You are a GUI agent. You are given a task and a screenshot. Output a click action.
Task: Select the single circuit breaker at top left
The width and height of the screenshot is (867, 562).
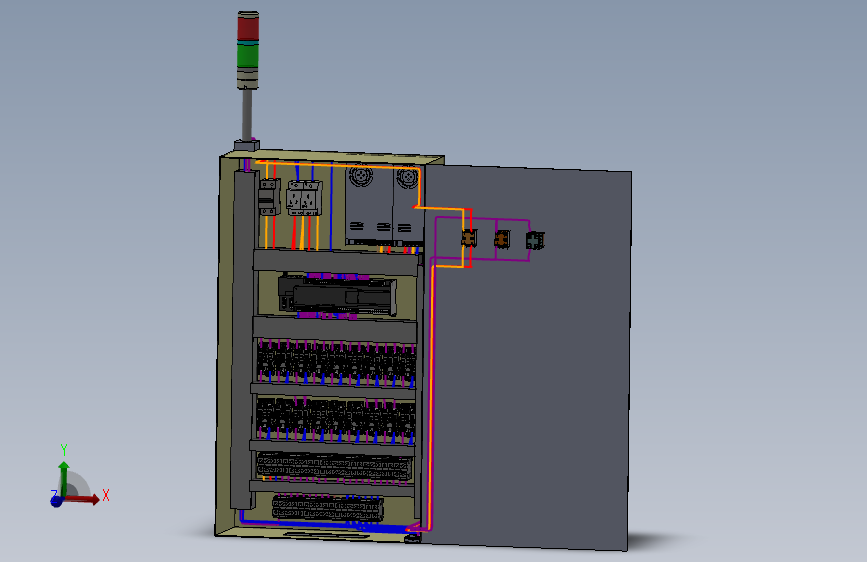pyautogui.click(x=269, y=197)
